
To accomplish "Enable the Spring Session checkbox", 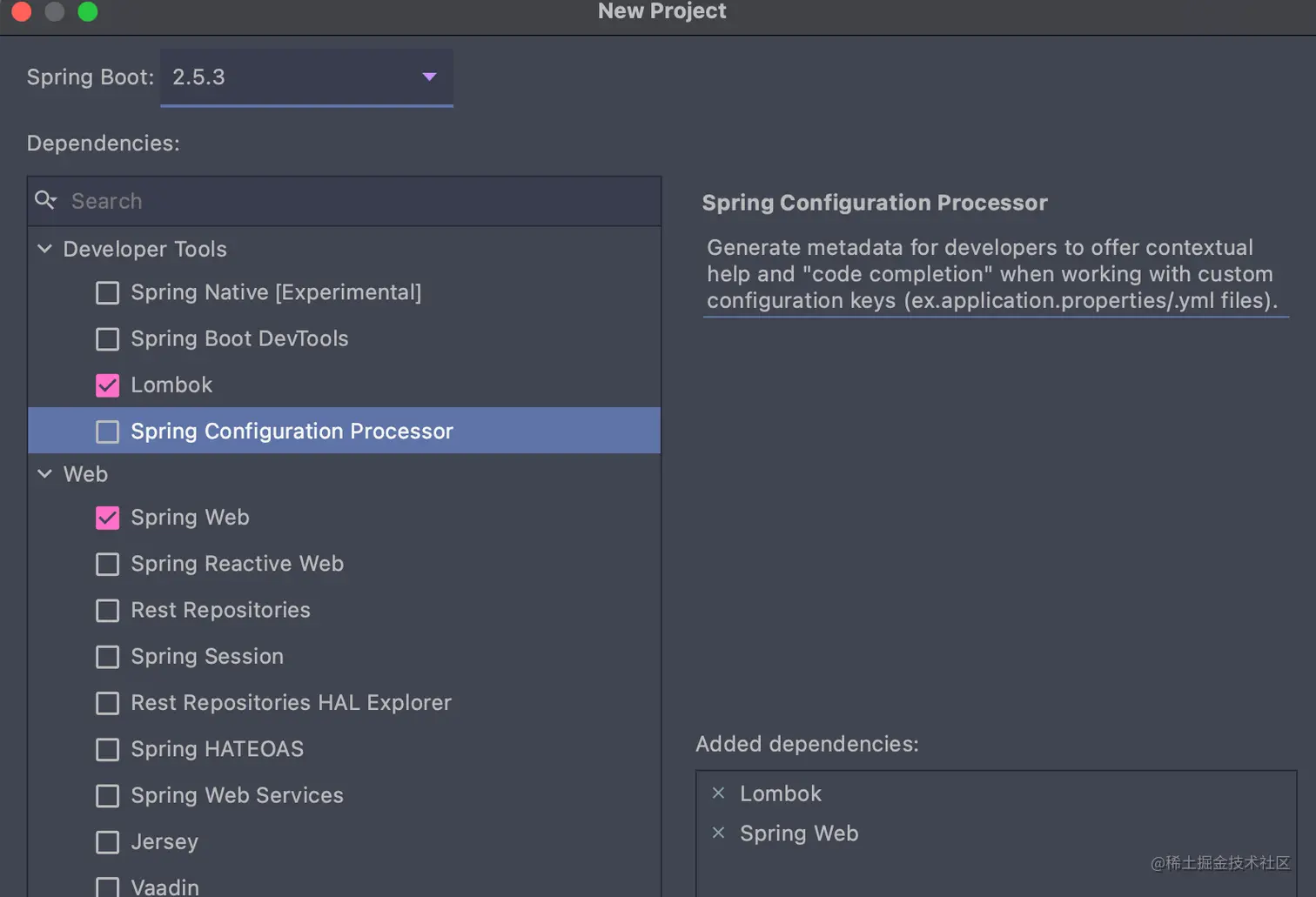I will tap(107, 657).
